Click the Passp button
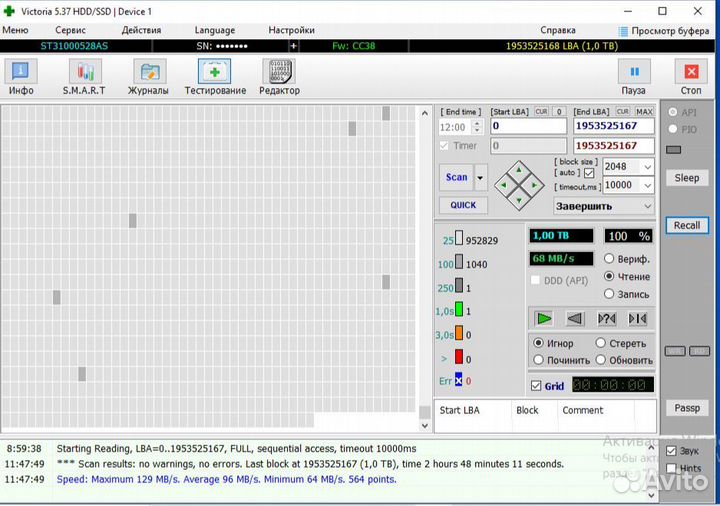The image size is (720, 506). click(687, 408)
